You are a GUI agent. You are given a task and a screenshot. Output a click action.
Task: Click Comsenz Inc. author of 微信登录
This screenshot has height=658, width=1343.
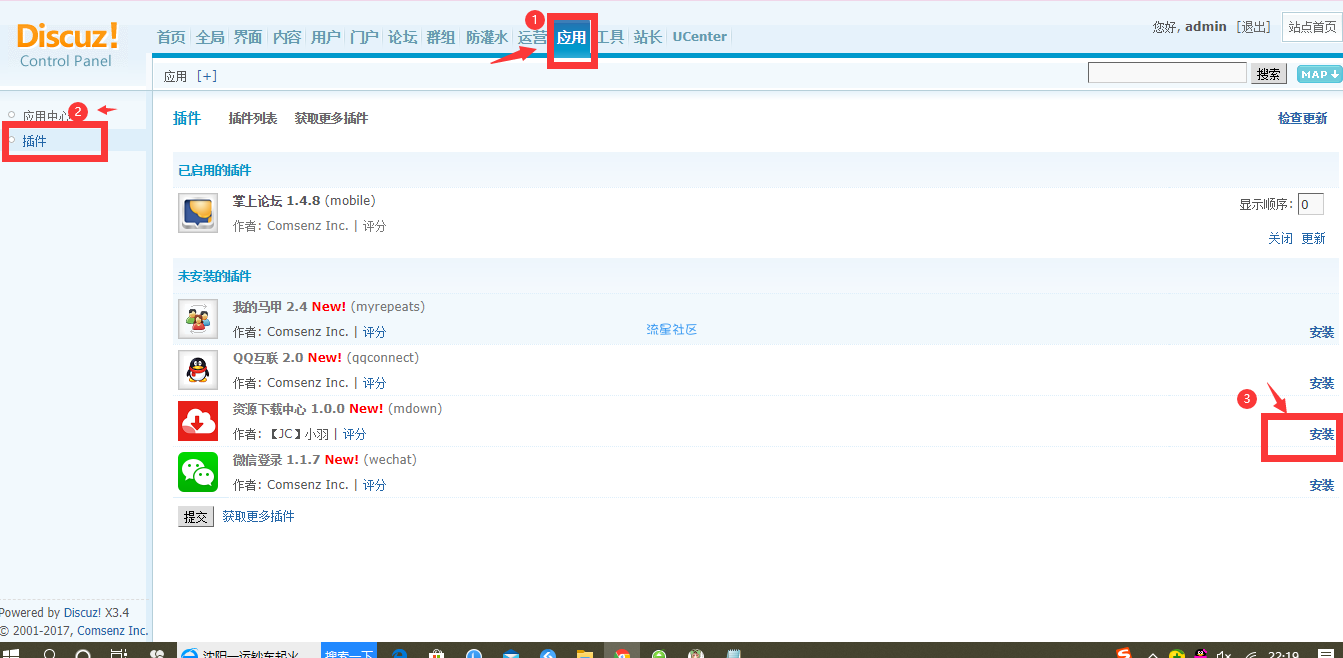[308, 485]
